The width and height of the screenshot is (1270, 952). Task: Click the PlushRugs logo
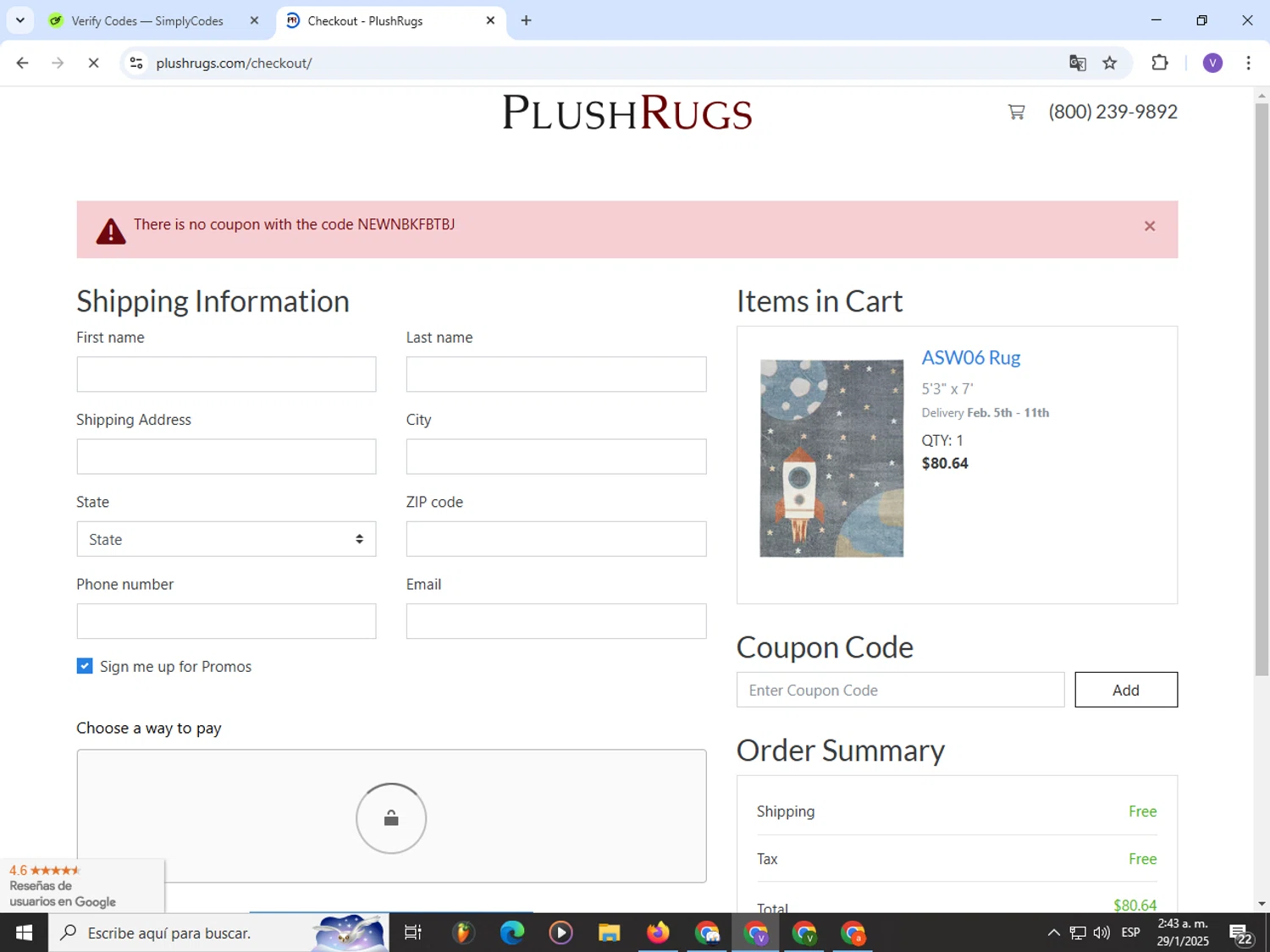pos(627,113)
